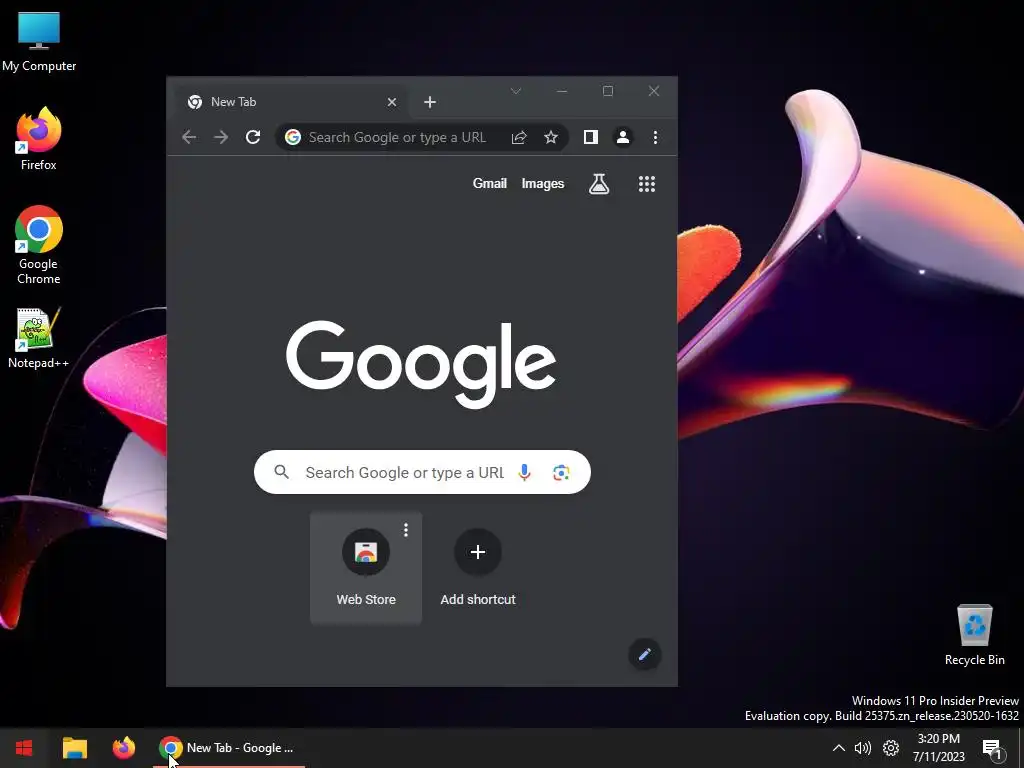
Task: Select the Recycle Bin icon
Action: coord(974,635)
